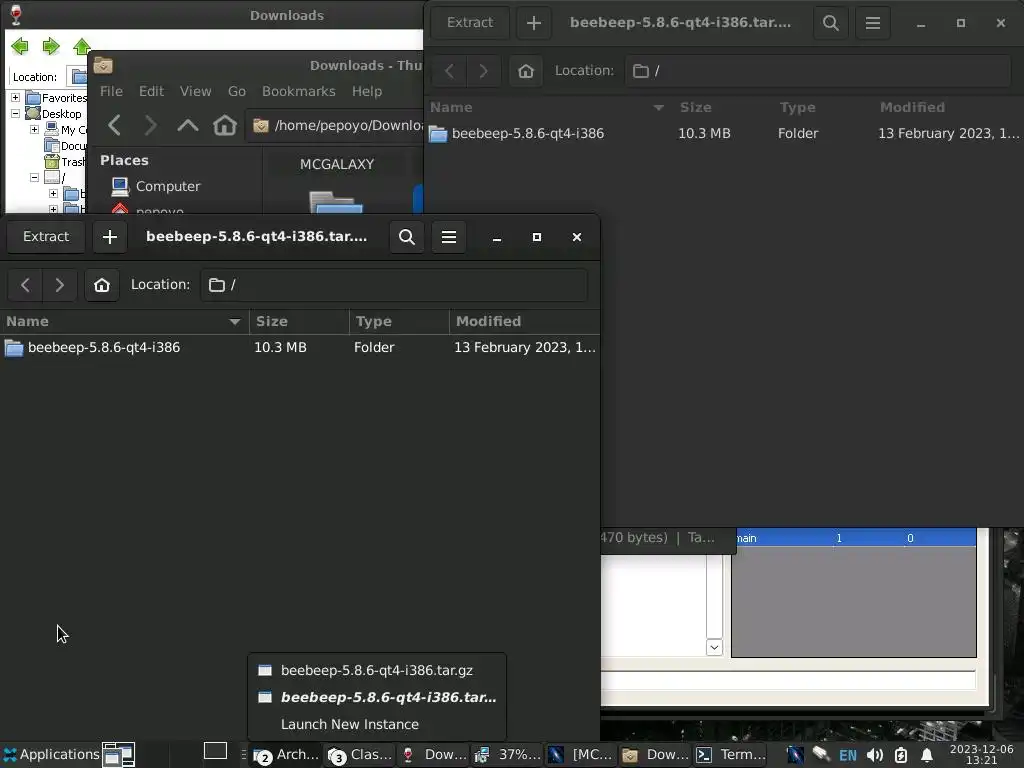Click plus add-files button in background archive window
1024x768 pixels.
click(x=534, y=23)
